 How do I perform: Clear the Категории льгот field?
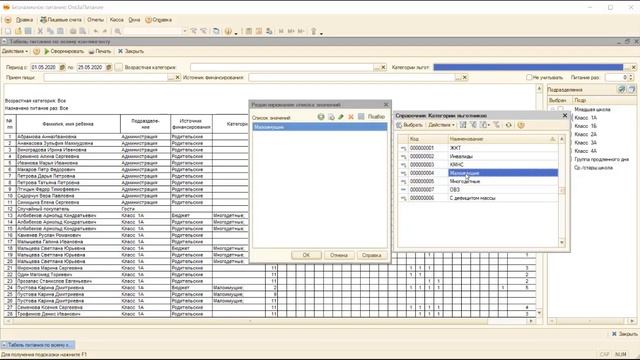coord(633,67)
